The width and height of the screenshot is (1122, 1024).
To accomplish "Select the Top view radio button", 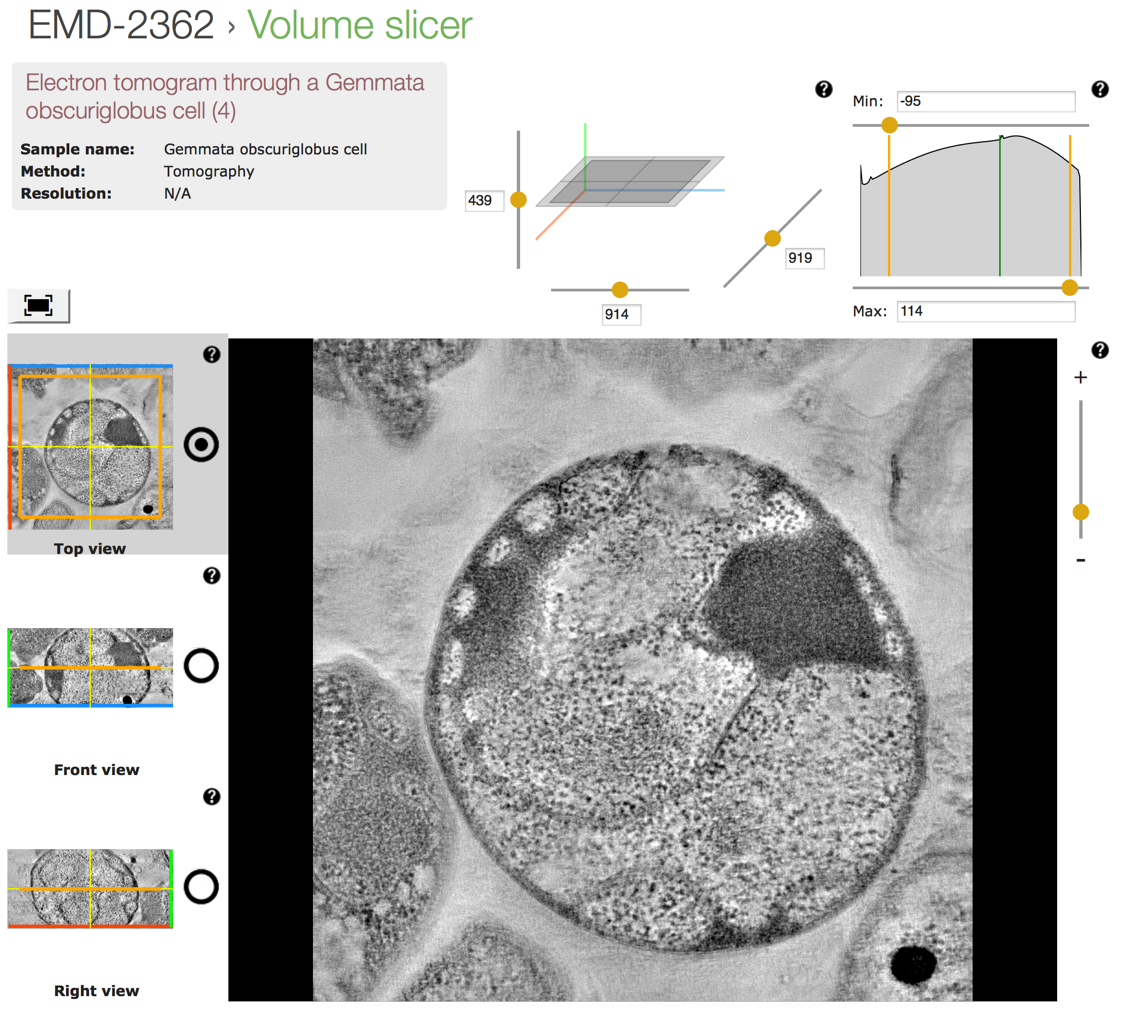I will (202, 445).
